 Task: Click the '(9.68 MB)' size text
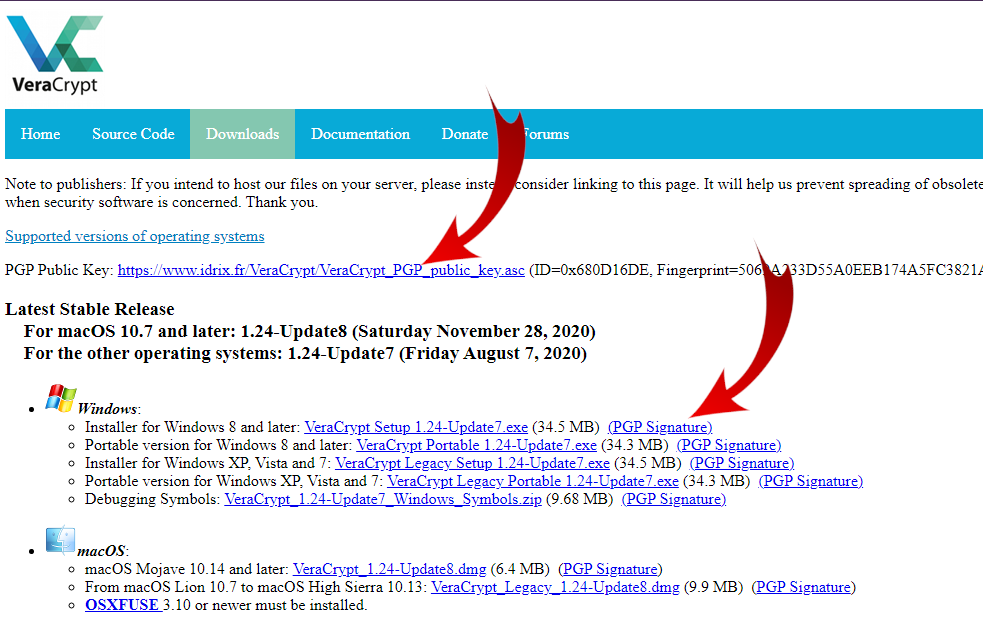pos(579,500)
